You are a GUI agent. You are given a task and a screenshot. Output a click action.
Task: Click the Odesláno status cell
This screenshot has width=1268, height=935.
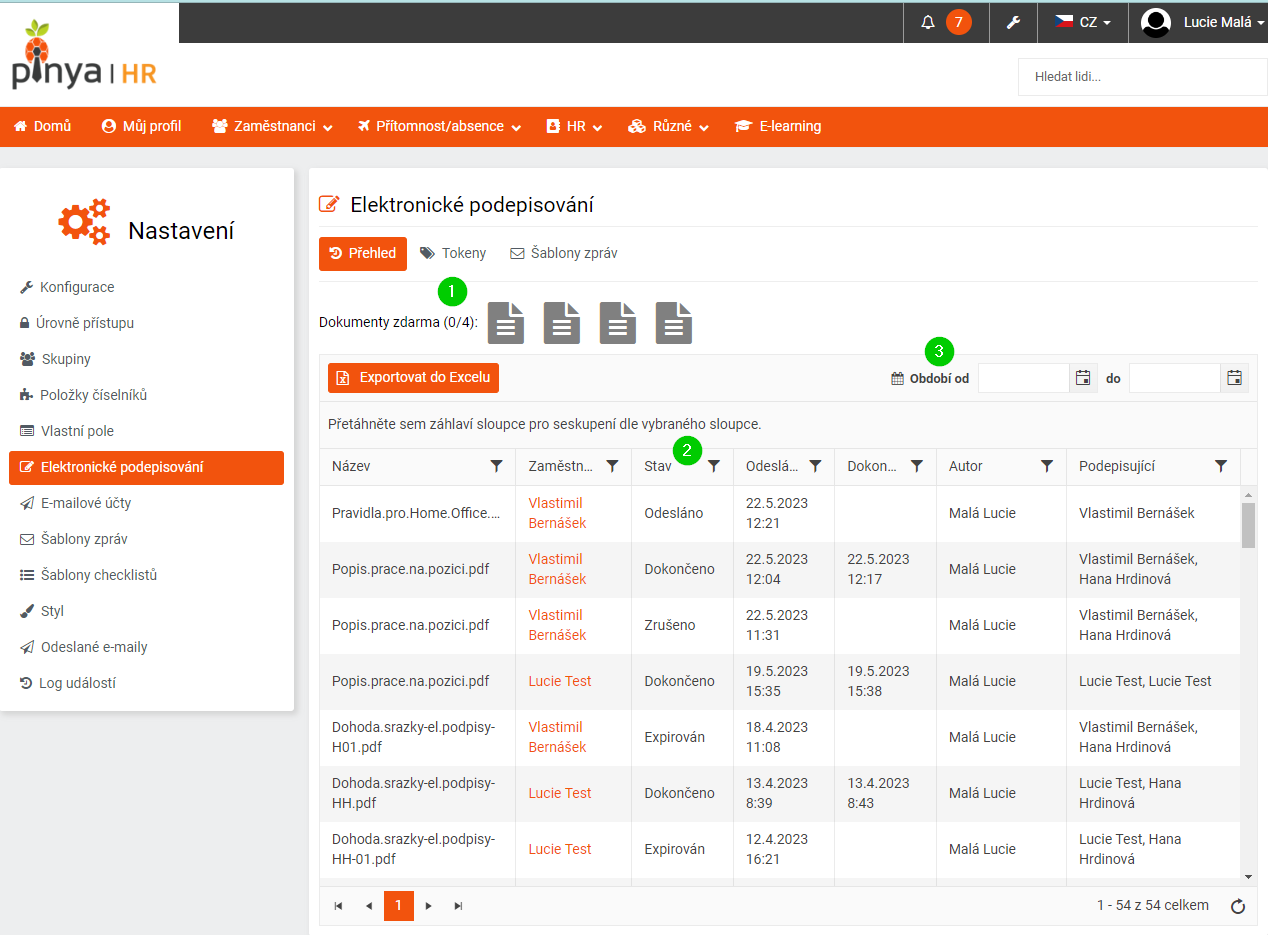pyautogui.click(x=682, y=513)
